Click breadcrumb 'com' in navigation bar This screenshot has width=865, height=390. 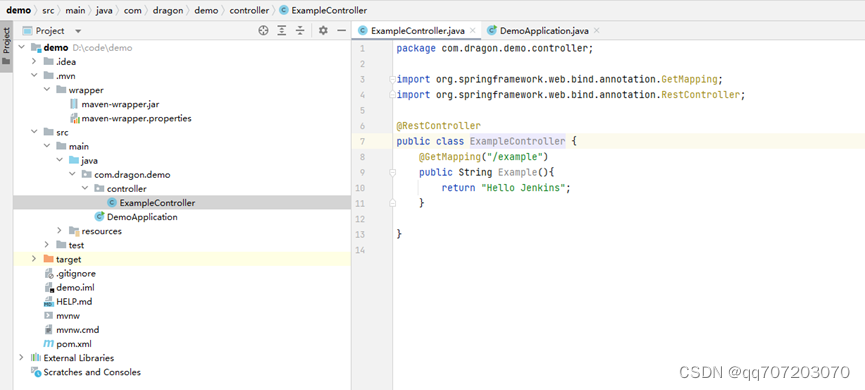[132, 10]
